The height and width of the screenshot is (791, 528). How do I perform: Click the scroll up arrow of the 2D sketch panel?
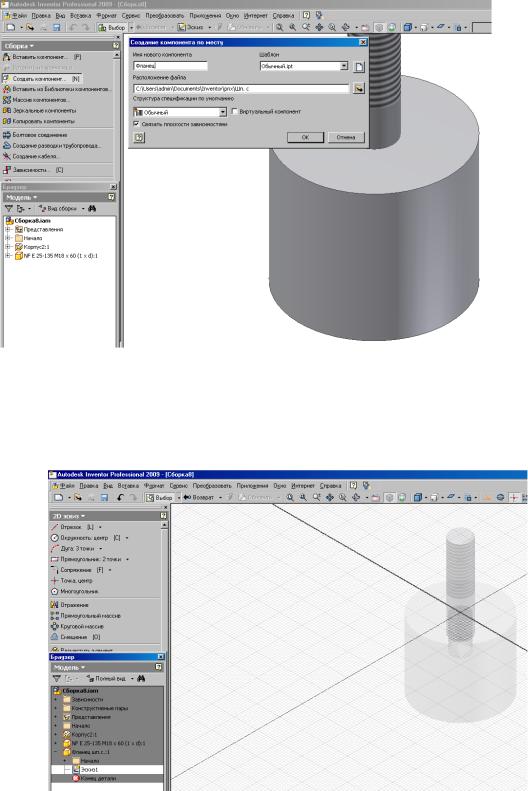[163, 525]
